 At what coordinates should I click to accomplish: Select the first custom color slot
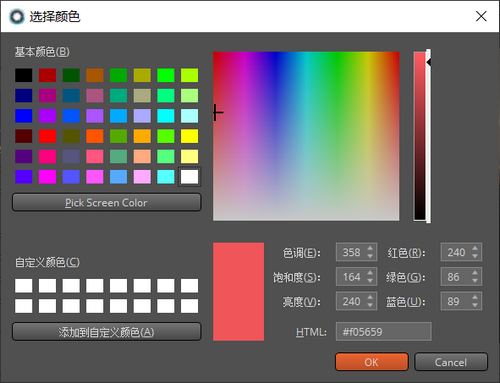point(24,286)
